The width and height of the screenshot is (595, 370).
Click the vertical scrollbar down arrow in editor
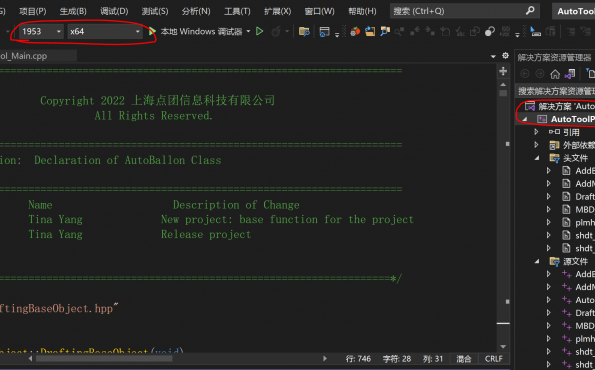coord(503,346)
